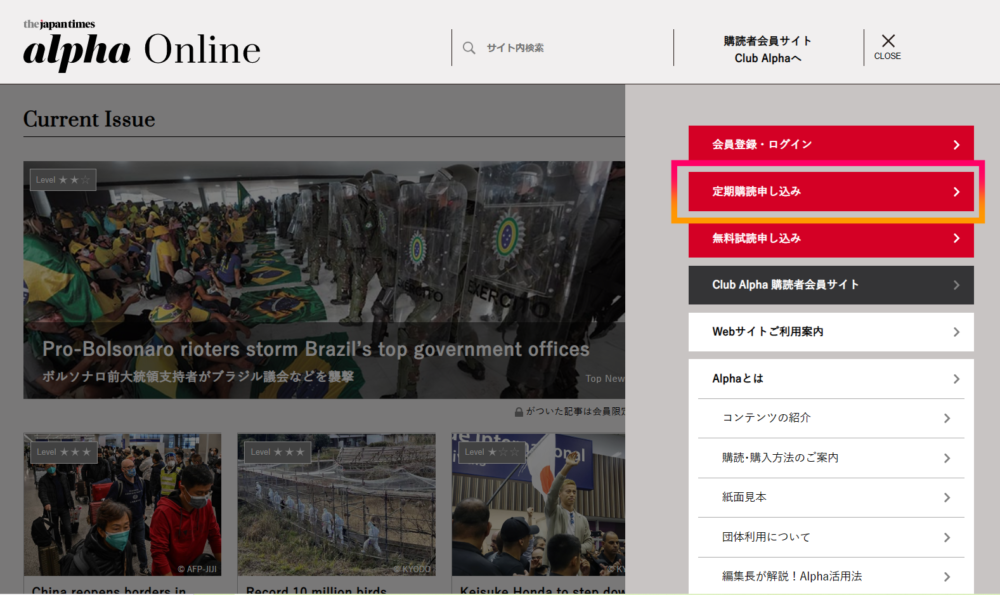Open the Pro-Bolsonaro rioters article headline
Image resolution: width=1000 pixels, height=595 pixels.
pyautogui.click(x=313, y=349)
